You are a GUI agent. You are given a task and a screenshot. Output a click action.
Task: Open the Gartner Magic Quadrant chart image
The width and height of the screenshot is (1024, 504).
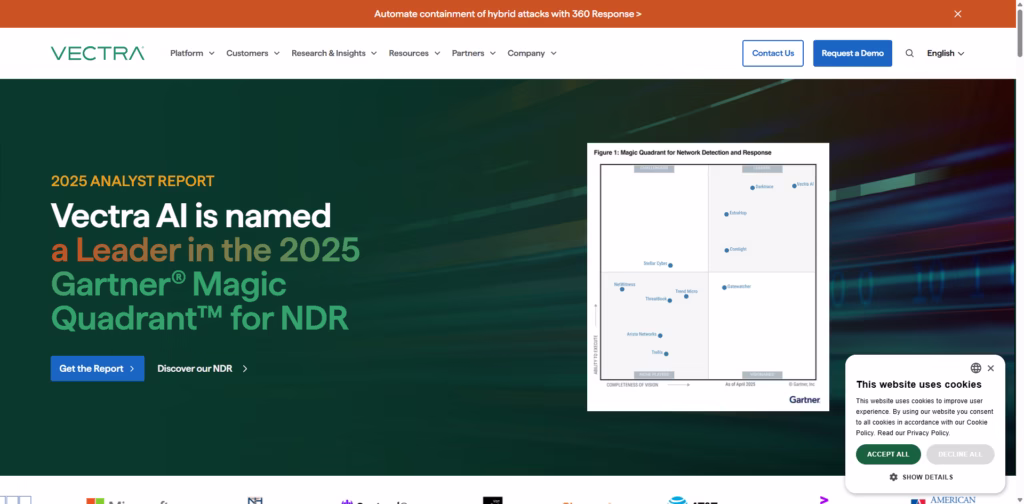pos(707,276)
